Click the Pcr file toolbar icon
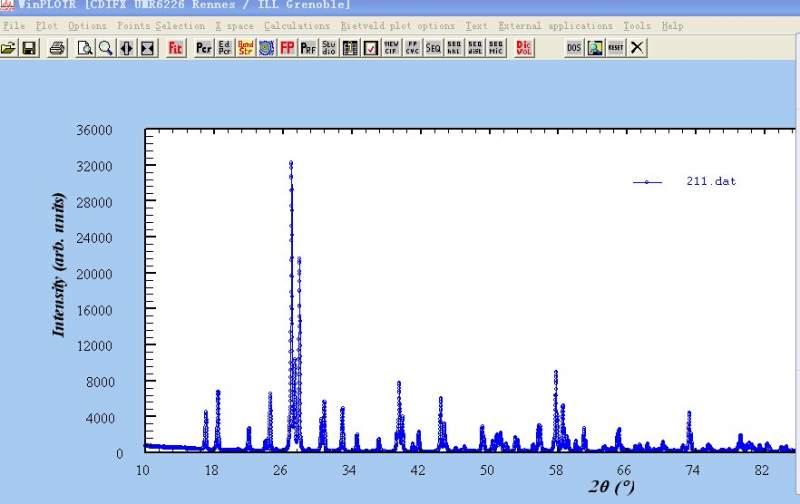Viewport: 800px width, 504px height. [x=204, y=48]
